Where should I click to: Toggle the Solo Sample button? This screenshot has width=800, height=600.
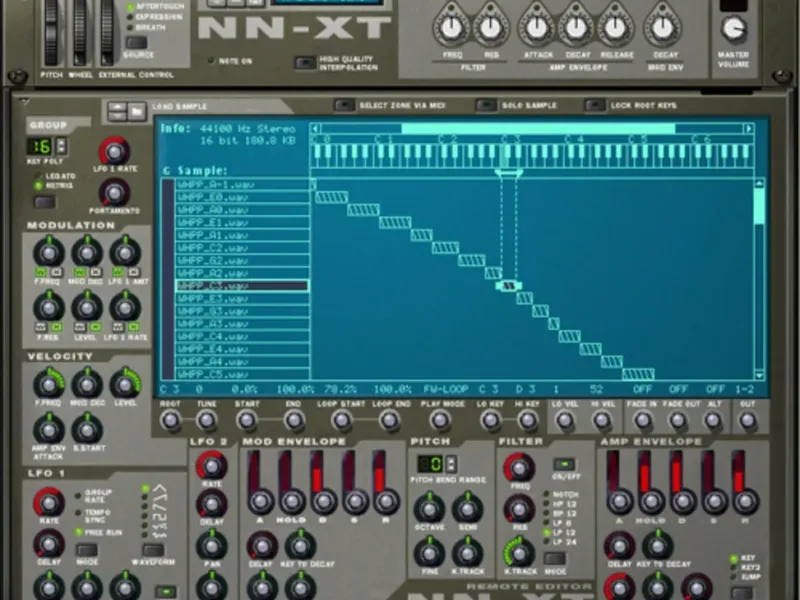pyautogui.click(x=486, y=106)
